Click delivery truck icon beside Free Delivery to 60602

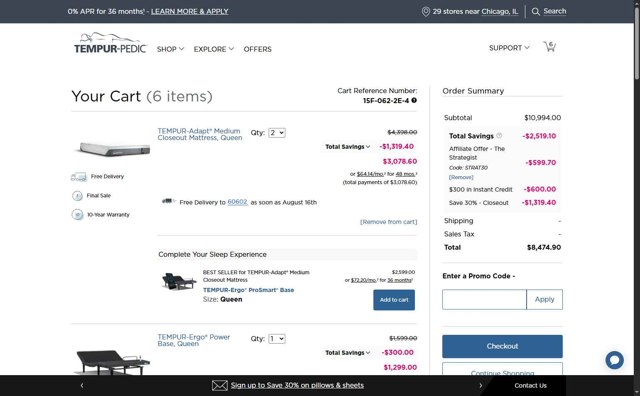(169, 201)
